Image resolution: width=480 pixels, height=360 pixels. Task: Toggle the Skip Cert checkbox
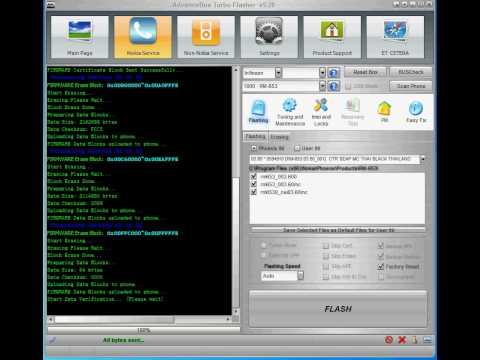[326, 246]
